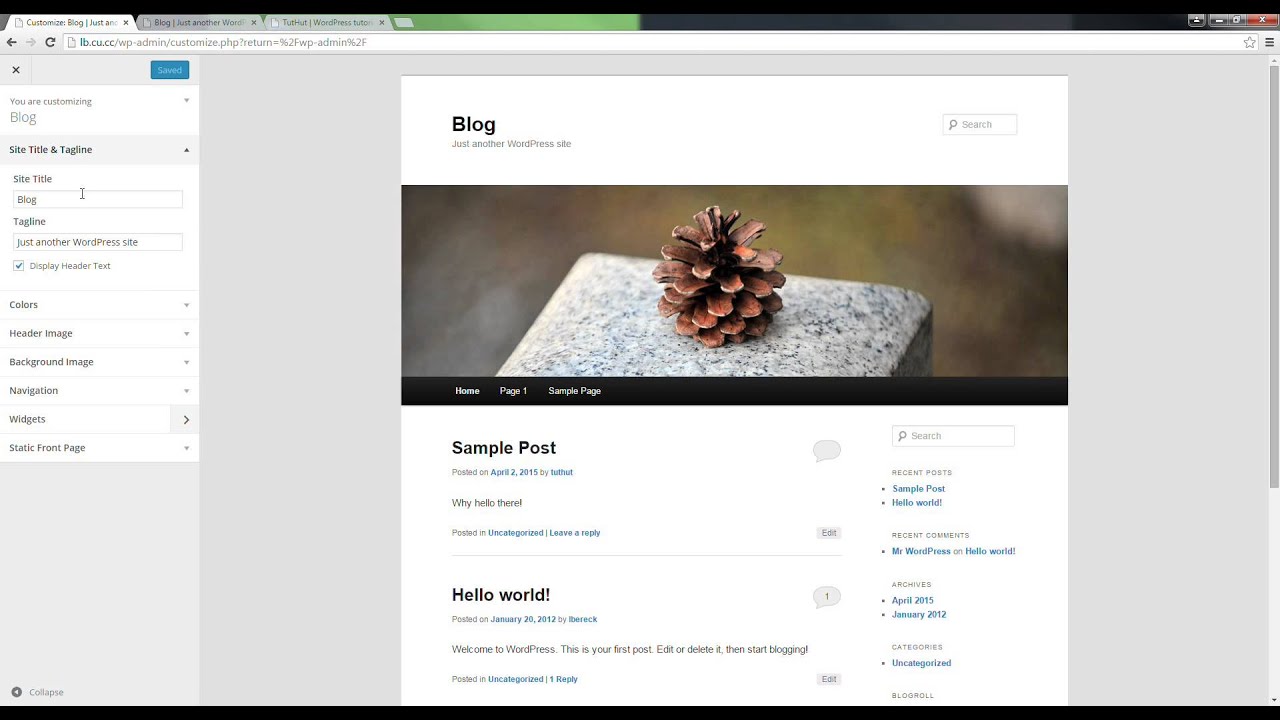Expand the Navigation section
Screen dimensions: 1280x720
click(x=99, y=390)
